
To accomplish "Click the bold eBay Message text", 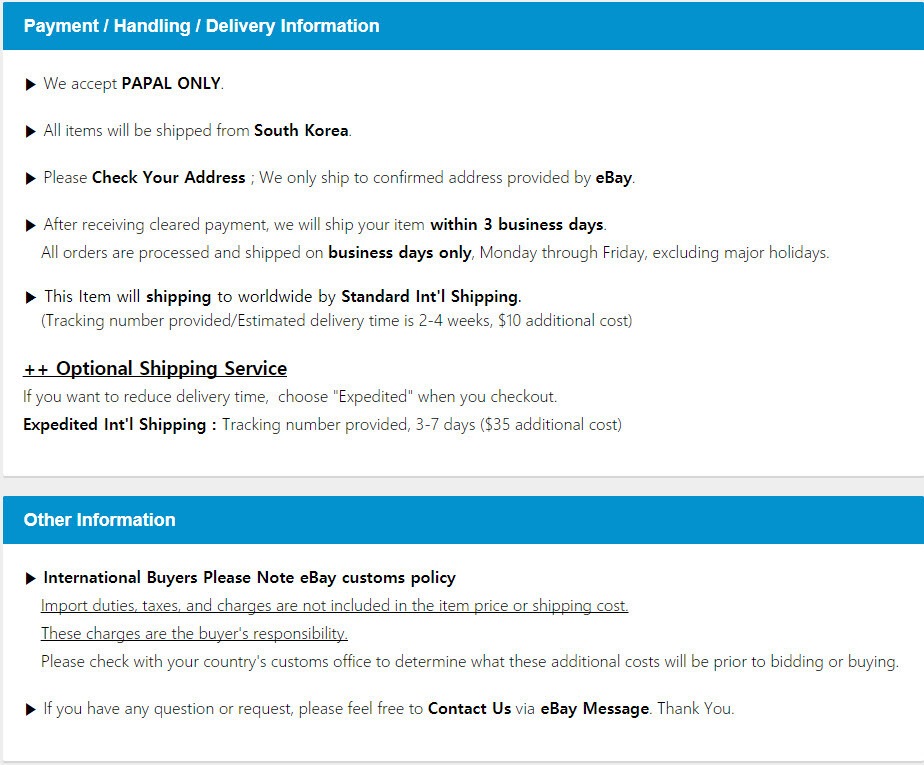I will coord(595,709).
